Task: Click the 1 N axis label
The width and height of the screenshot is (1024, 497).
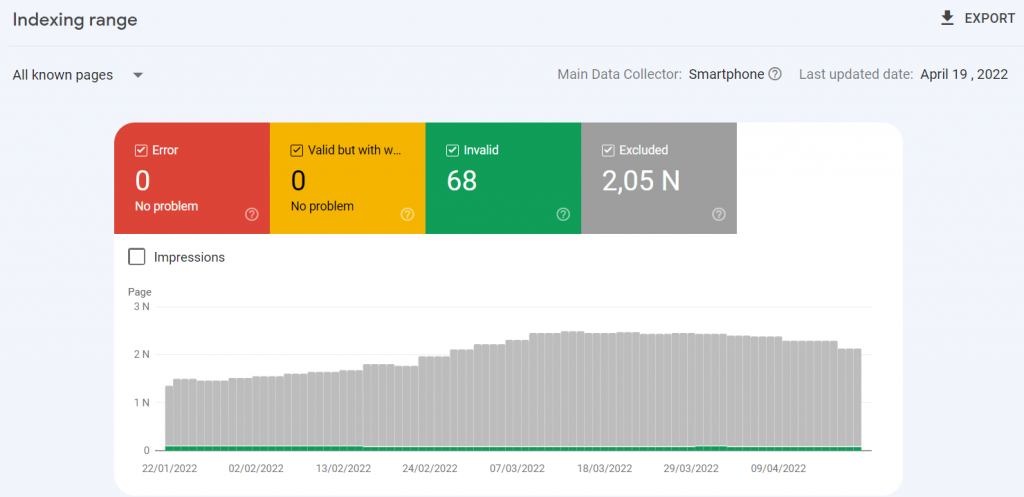Action: (142, 403)
